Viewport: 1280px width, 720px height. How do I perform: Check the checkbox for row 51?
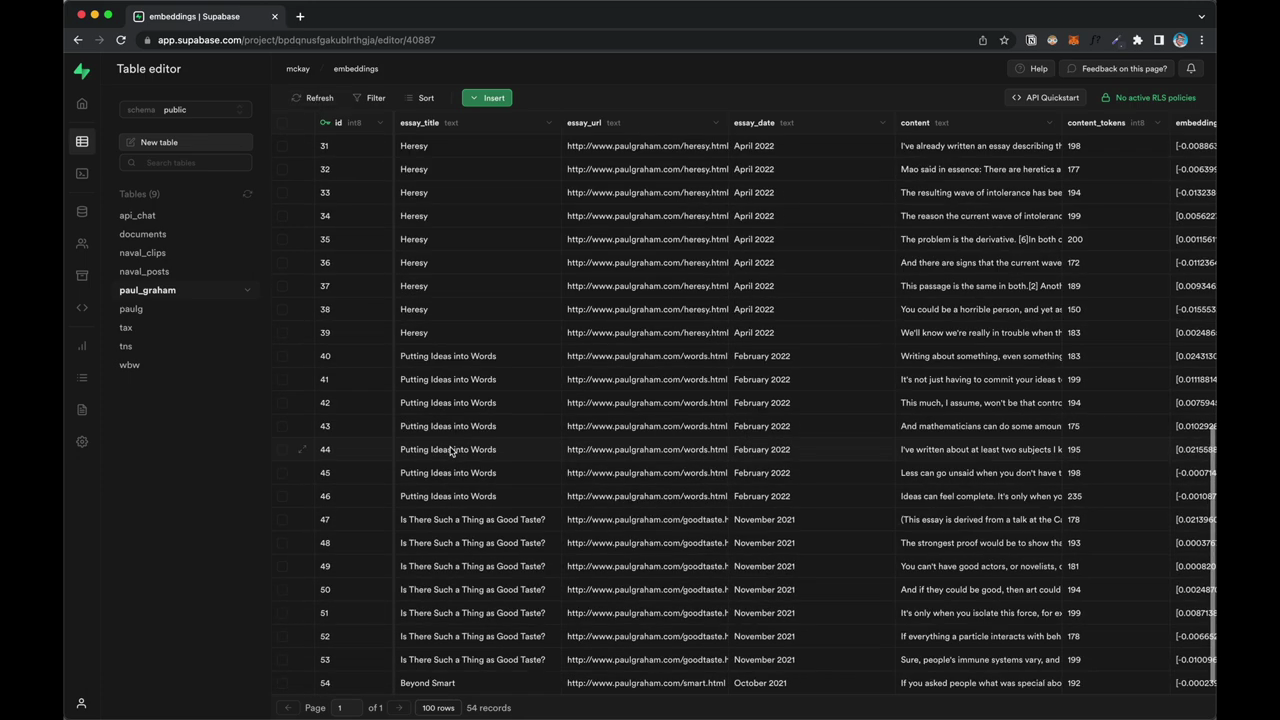point(282,613)
